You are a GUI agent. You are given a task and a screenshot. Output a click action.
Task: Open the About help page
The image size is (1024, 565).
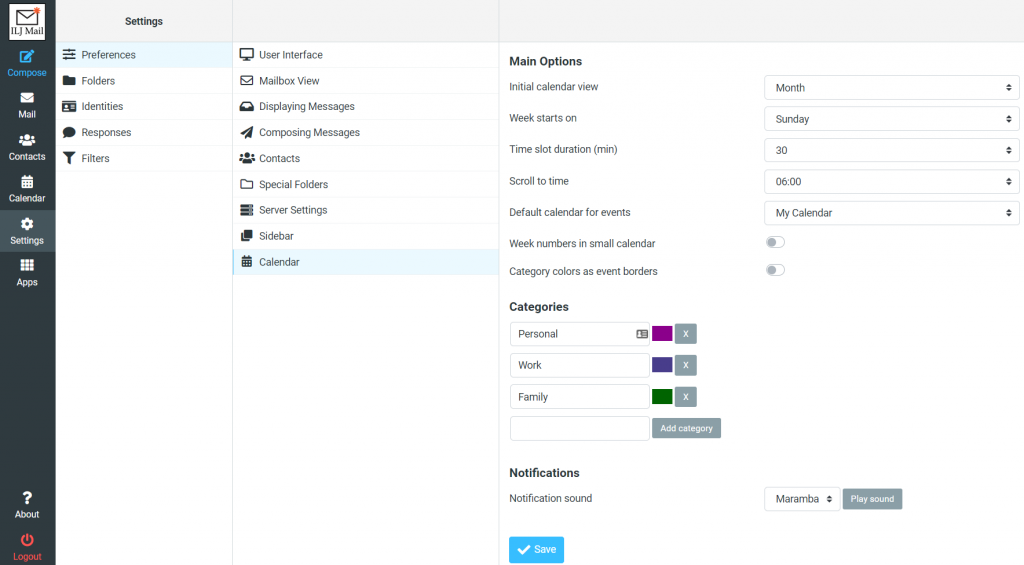[27, 505]
